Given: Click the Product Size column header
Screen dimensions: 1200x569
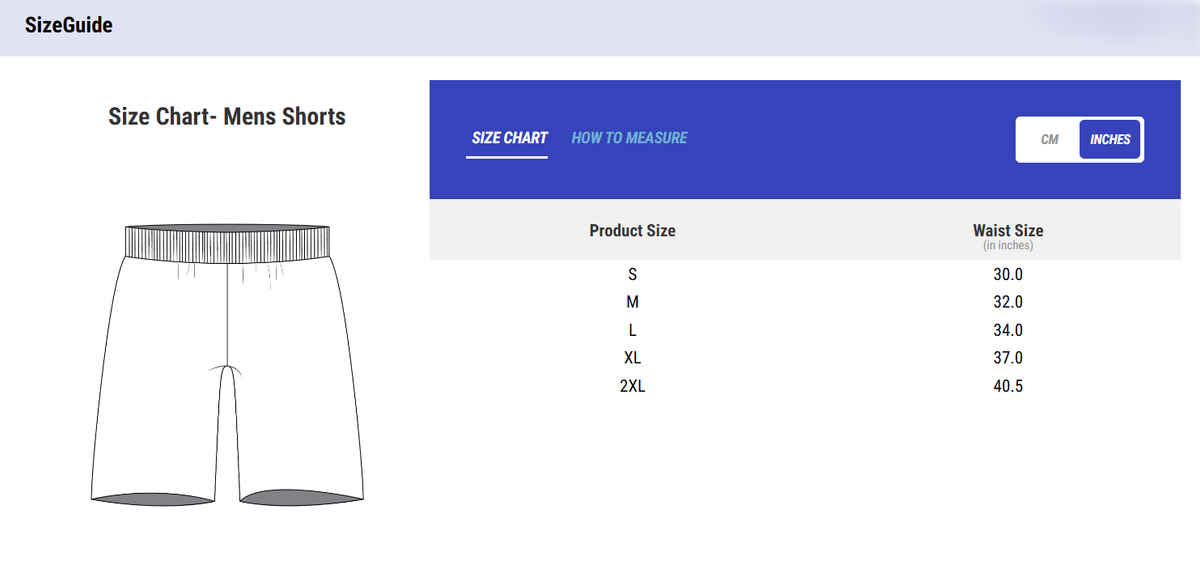Looking at the screenshot, I should tap(632, 230).
